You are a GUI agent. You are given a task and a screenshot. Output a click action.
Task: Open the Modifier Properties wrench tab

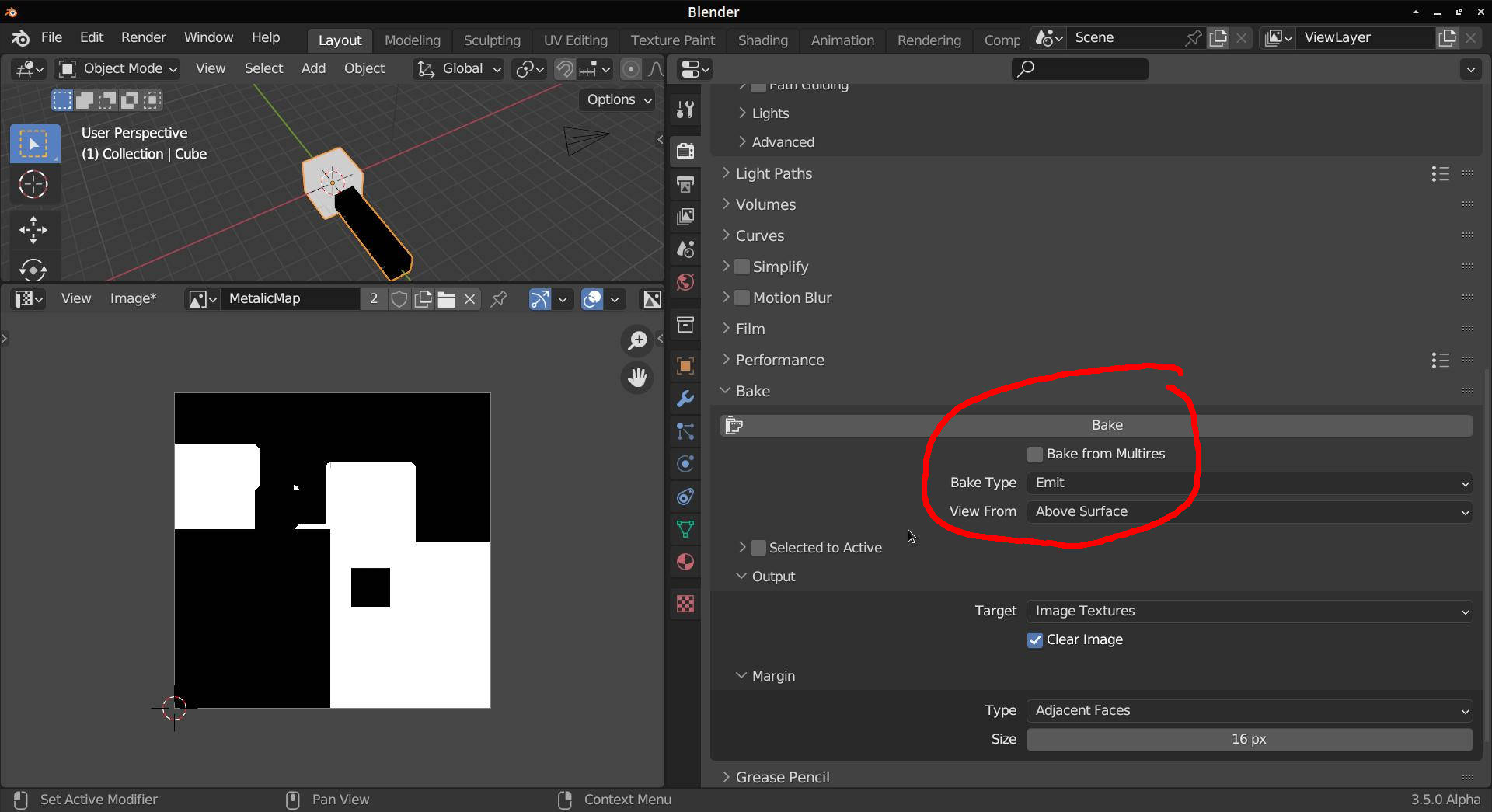[x=685, y=399]
